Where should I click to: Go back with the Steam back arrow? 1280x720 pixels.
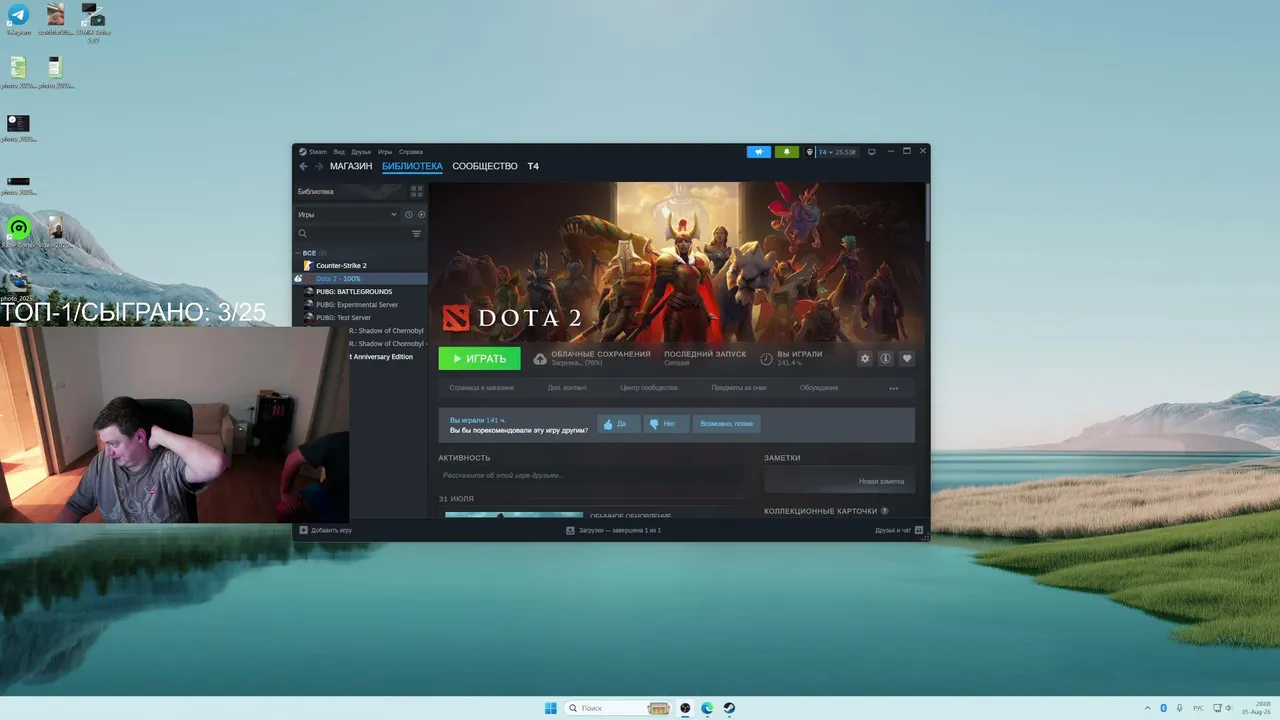click(303, 166)
